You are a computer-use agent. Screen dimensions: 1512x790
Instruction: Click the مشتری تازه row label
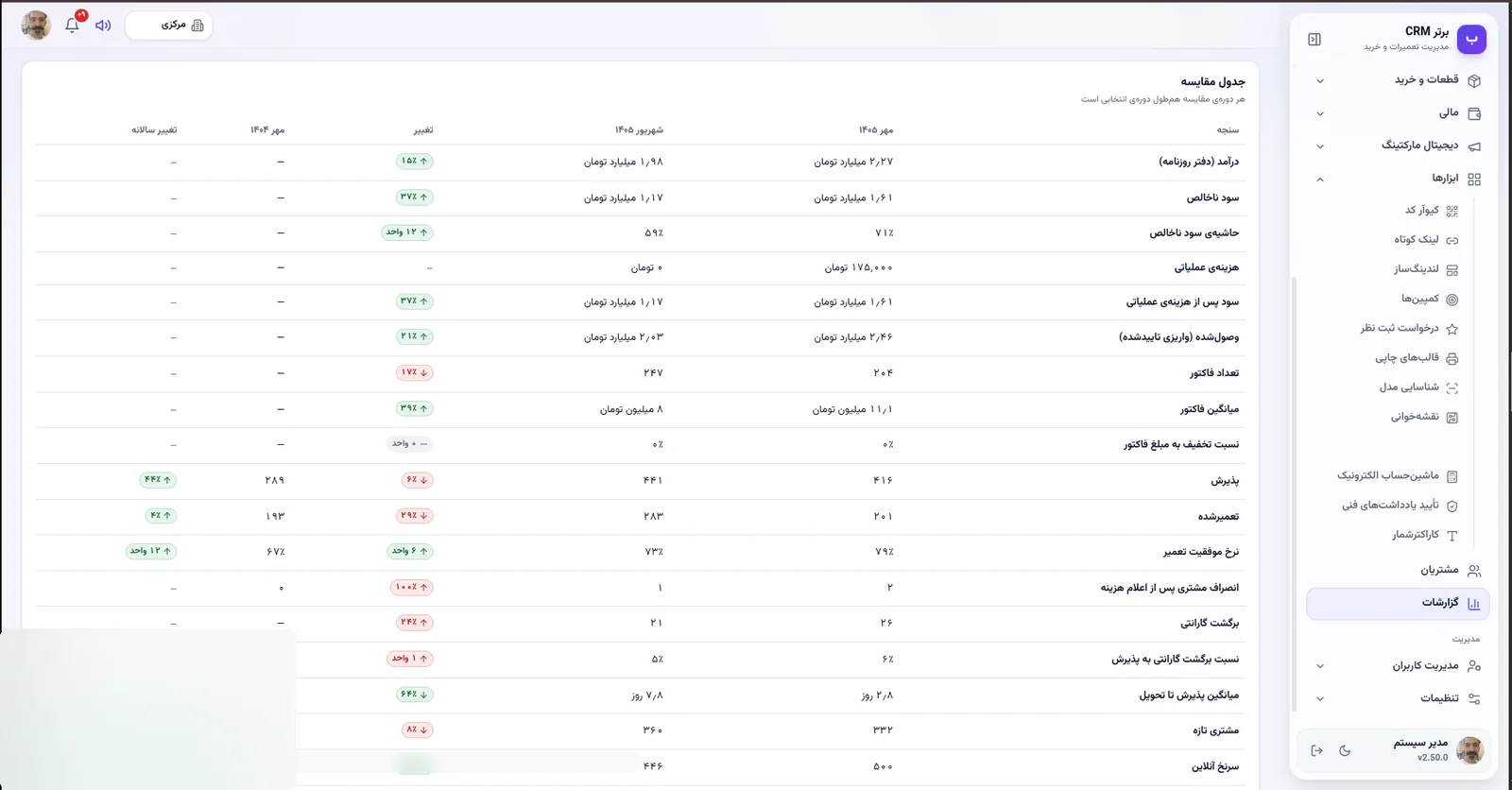[1215, 730]
